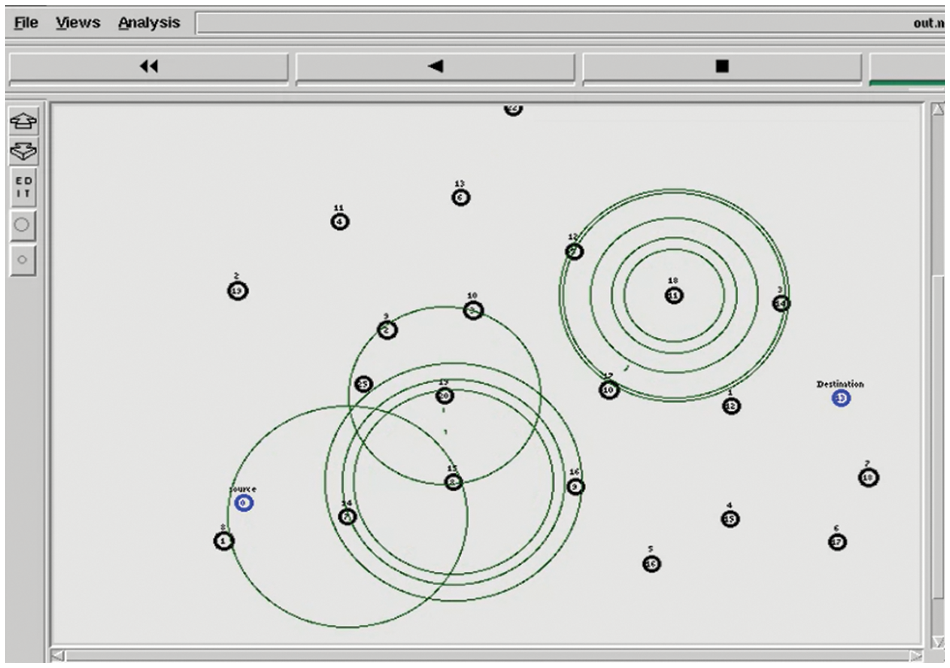
Task: Click the node labeled 16 above it
Action: pyautogui.click(x=575, y=486)
